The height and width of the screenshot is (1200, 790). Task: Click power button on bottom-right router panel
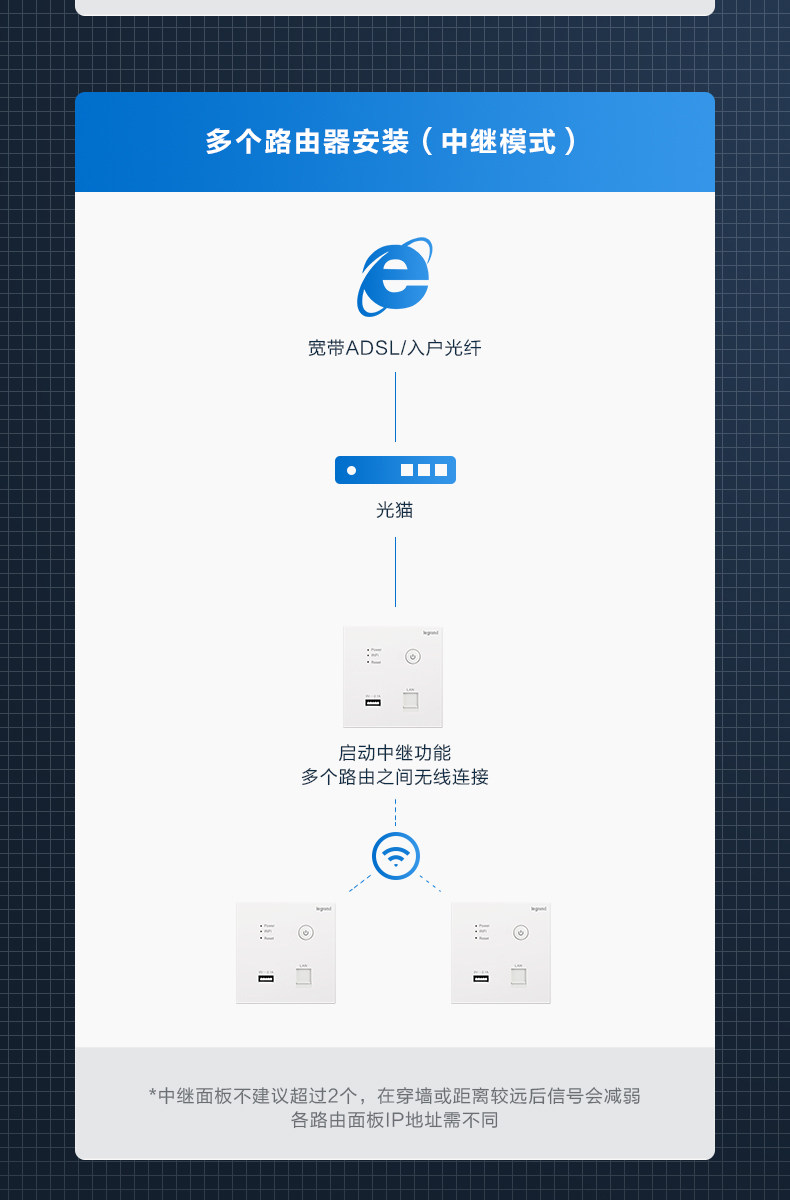tap(520, 933)
